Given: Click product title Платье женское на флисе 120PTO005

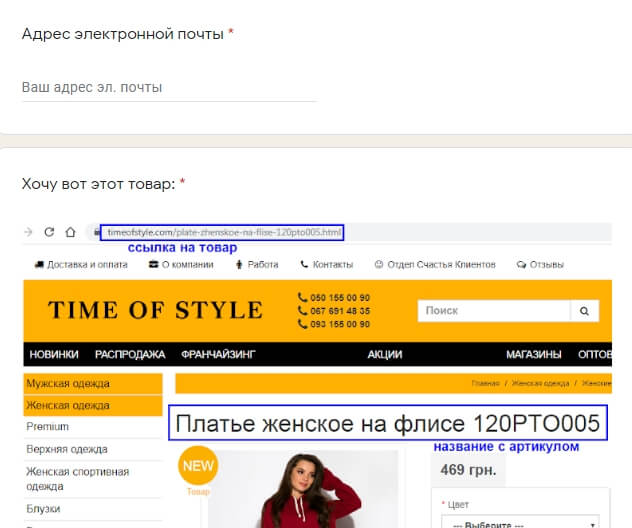Looking at the screenshot, I should [x=388, y=424].
